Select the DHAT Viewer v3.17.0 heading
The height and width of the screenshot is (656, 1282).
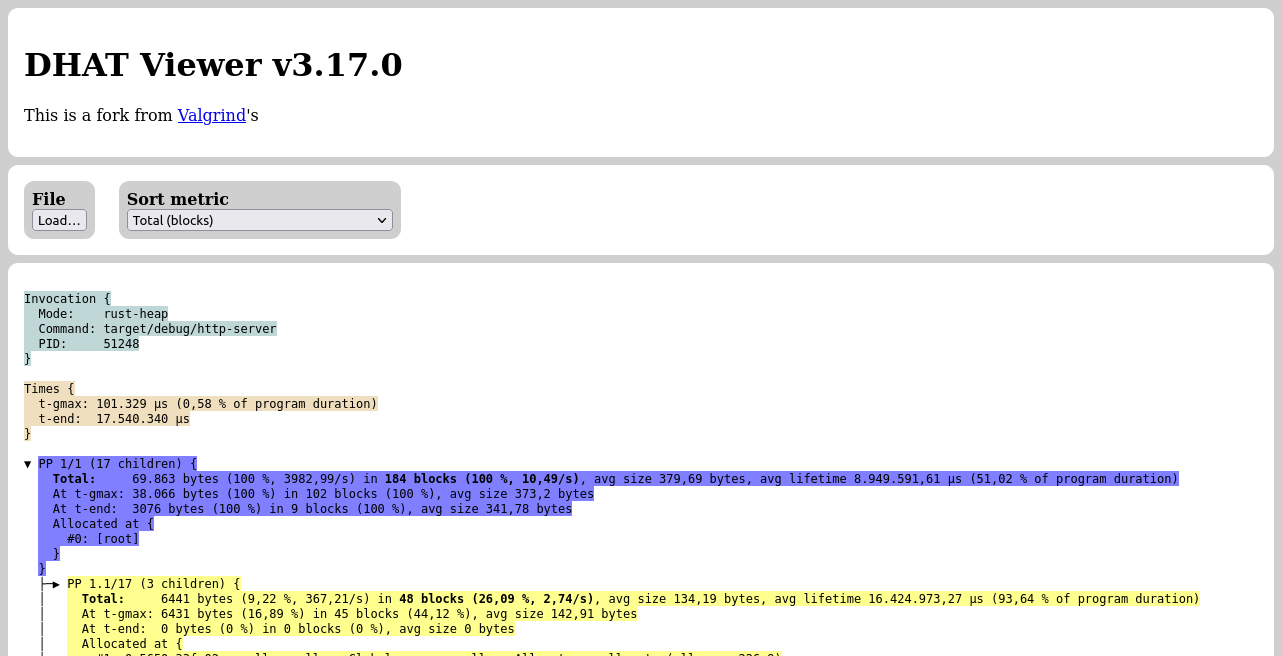tap(213, 64)
